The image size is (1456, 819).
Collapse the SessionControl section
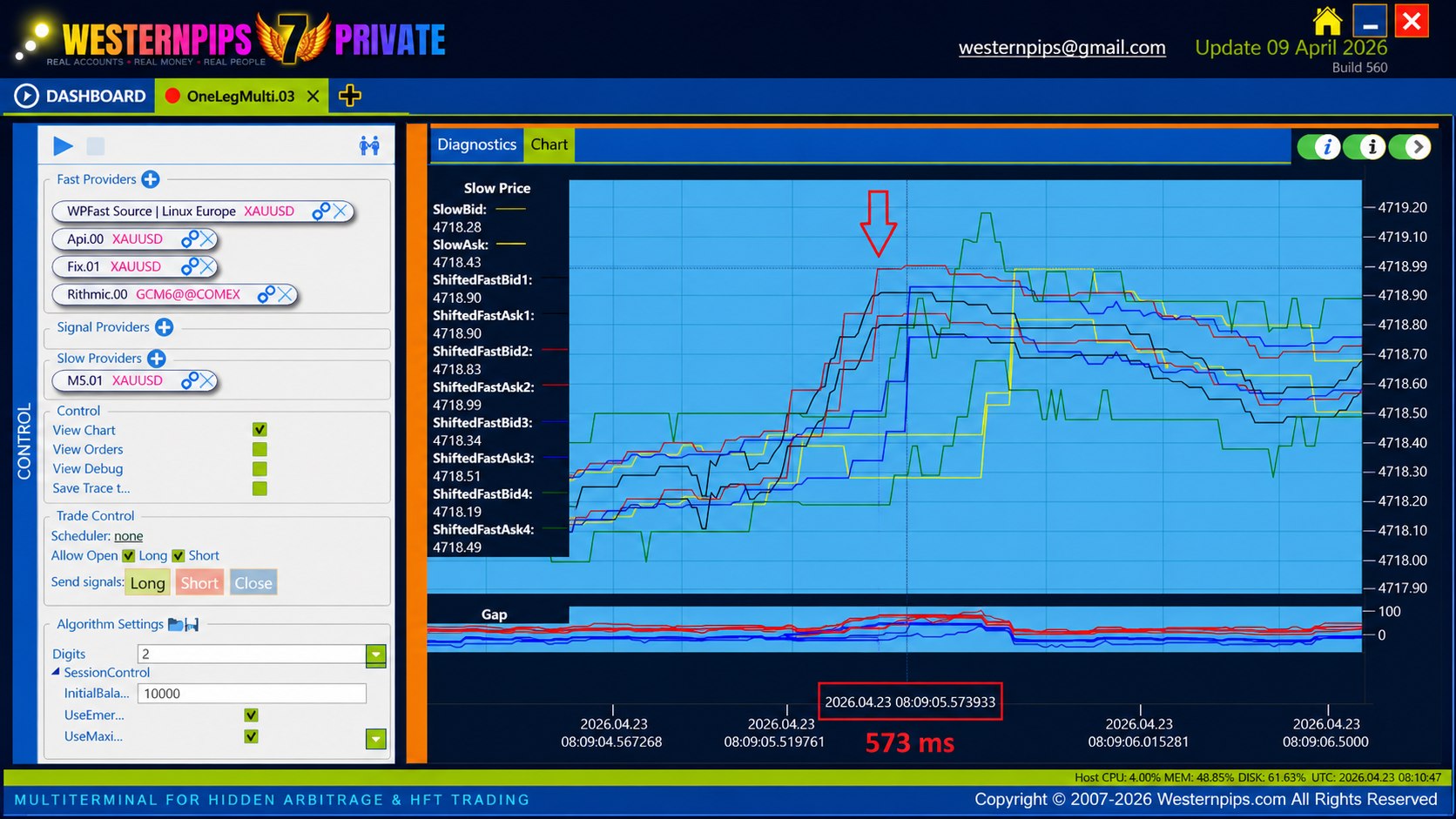click(x=56, y=672)
